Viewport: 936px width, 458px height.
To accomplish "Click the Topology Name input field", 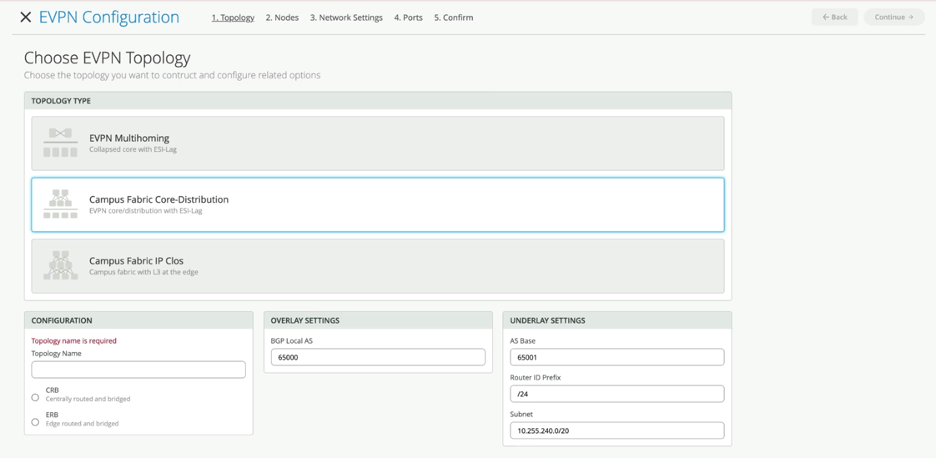I will (138, 370).
